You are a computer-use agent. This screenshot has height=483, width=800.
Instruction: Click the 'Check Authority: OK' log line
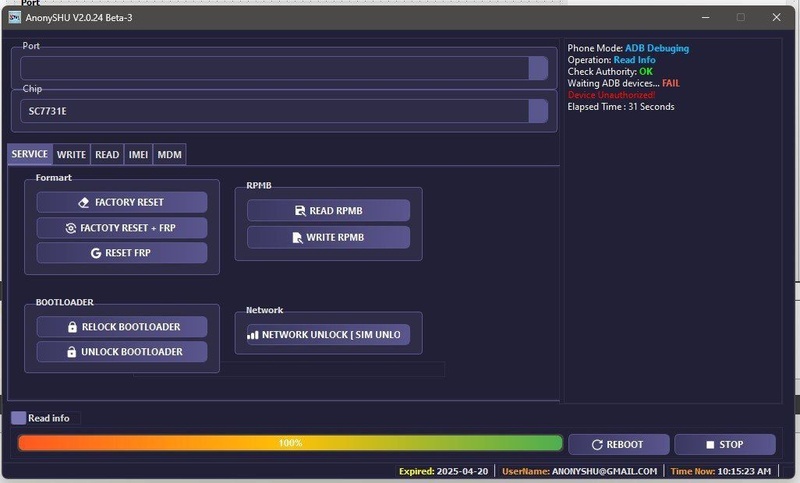[610, 71]
